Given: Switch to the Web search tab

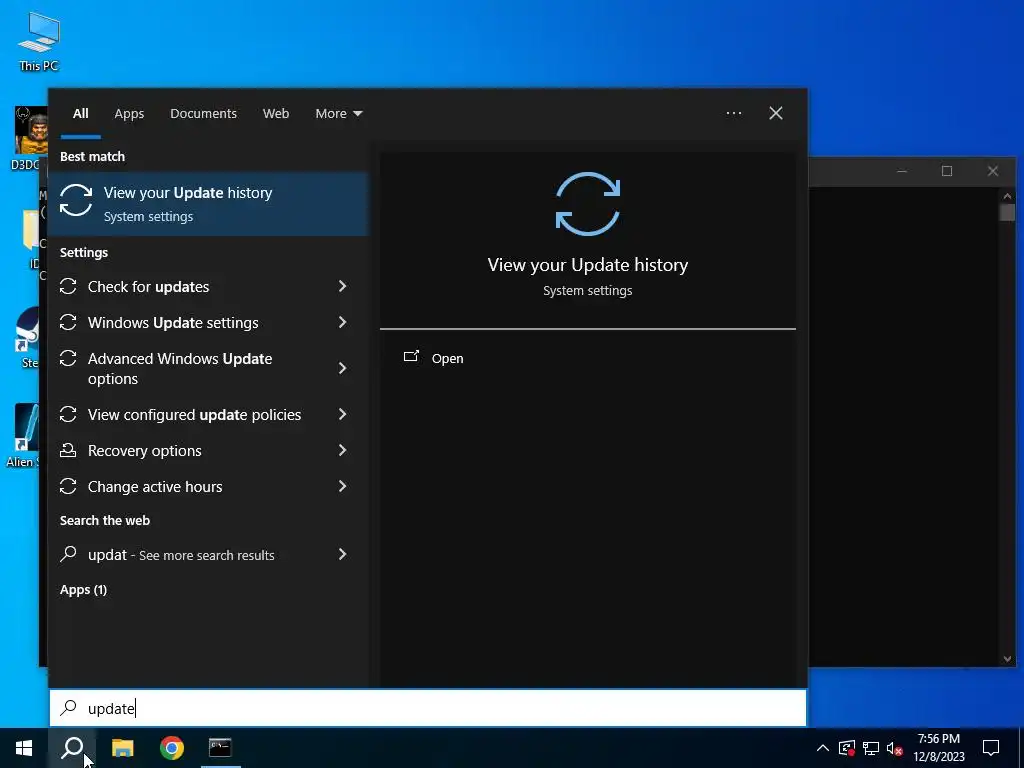Looking at the screenshot, I should coord(276,114).
